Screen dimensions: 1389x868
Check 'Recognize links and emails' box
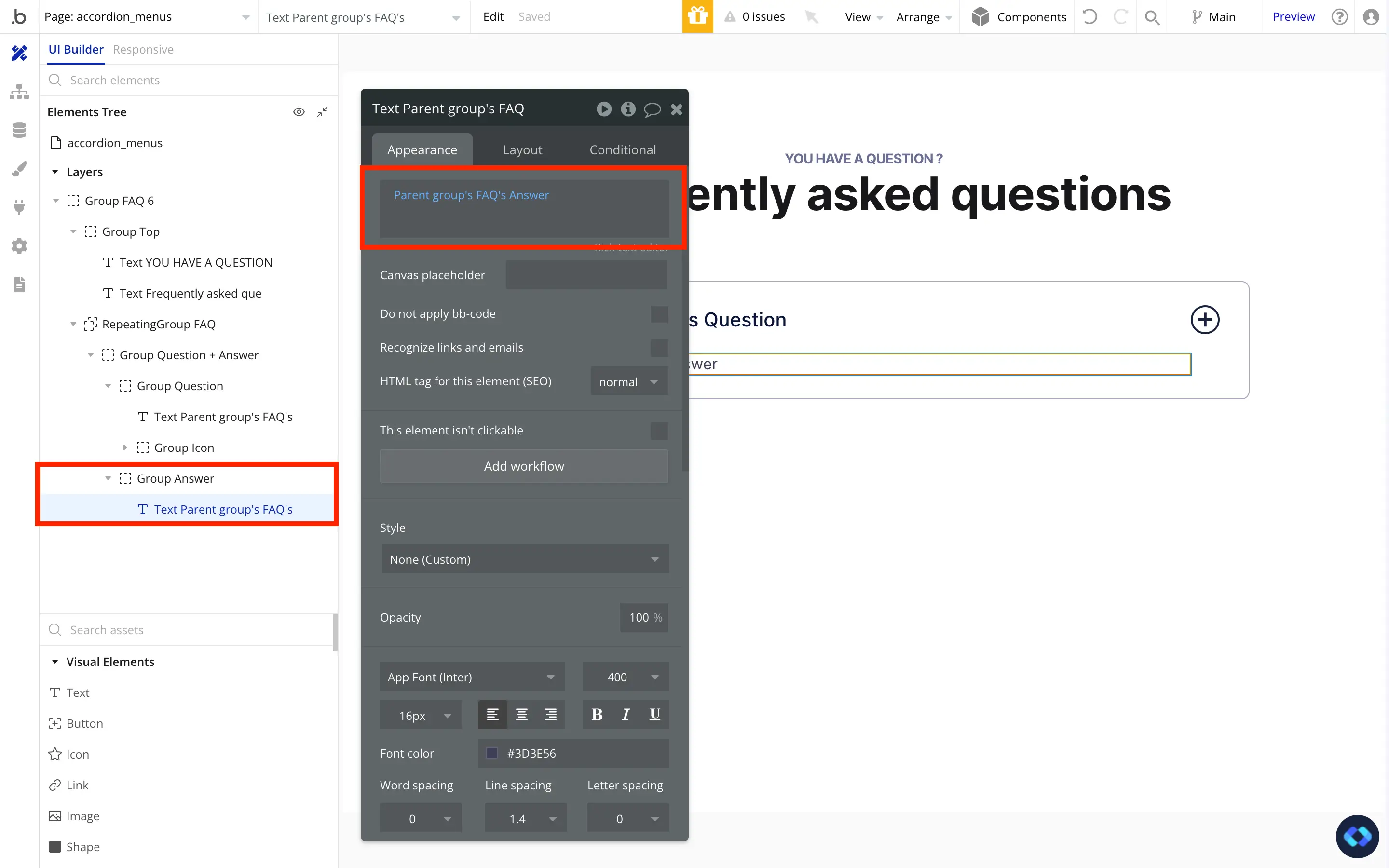tap(659, 348)
